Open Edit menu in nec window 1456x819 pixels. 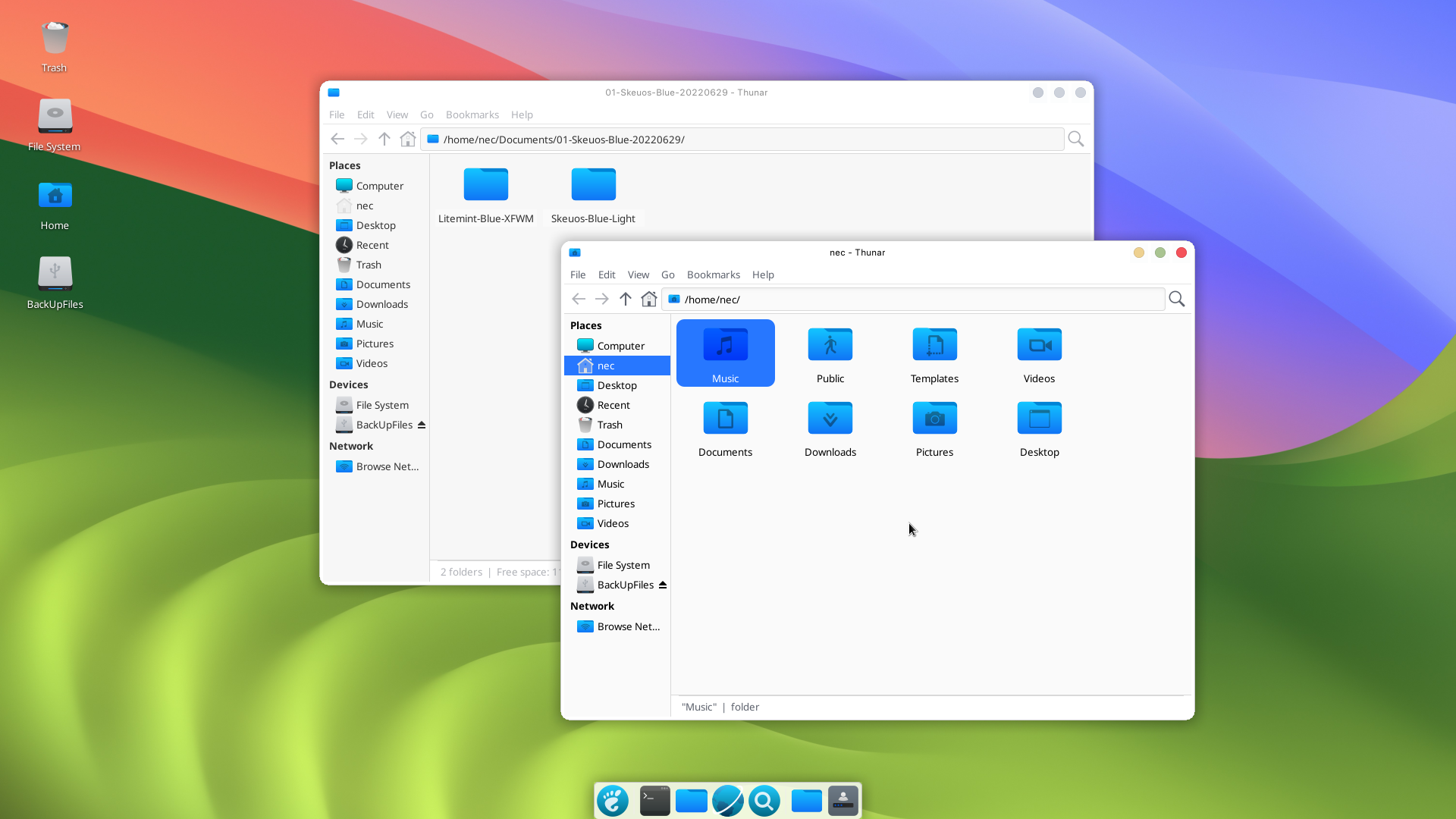point(607,275)
